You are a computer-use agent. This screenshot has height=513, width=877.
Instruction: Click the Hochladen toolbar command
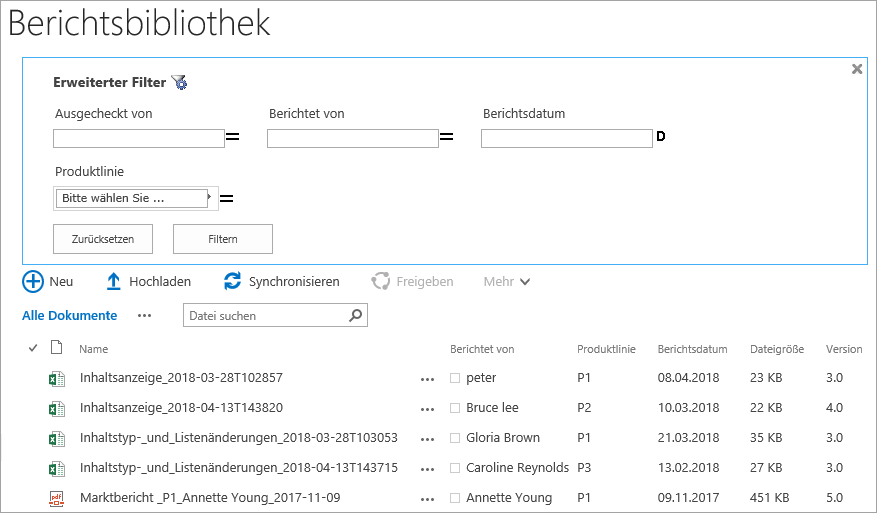pos(148,281)
